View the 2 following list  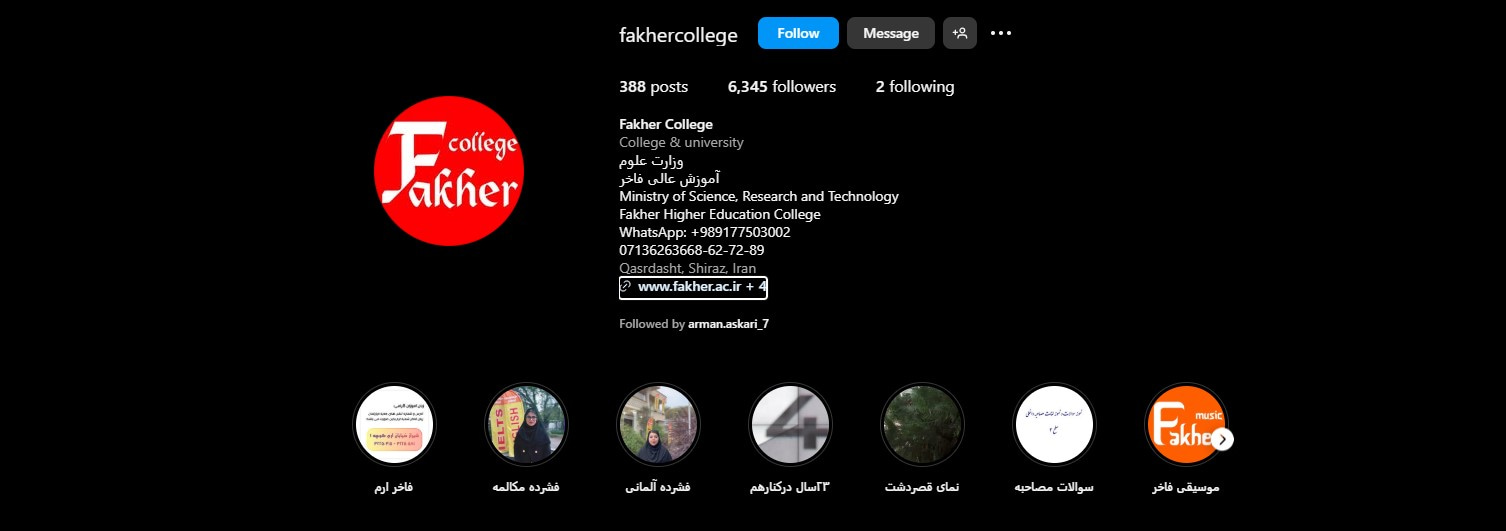click(915, 87)
